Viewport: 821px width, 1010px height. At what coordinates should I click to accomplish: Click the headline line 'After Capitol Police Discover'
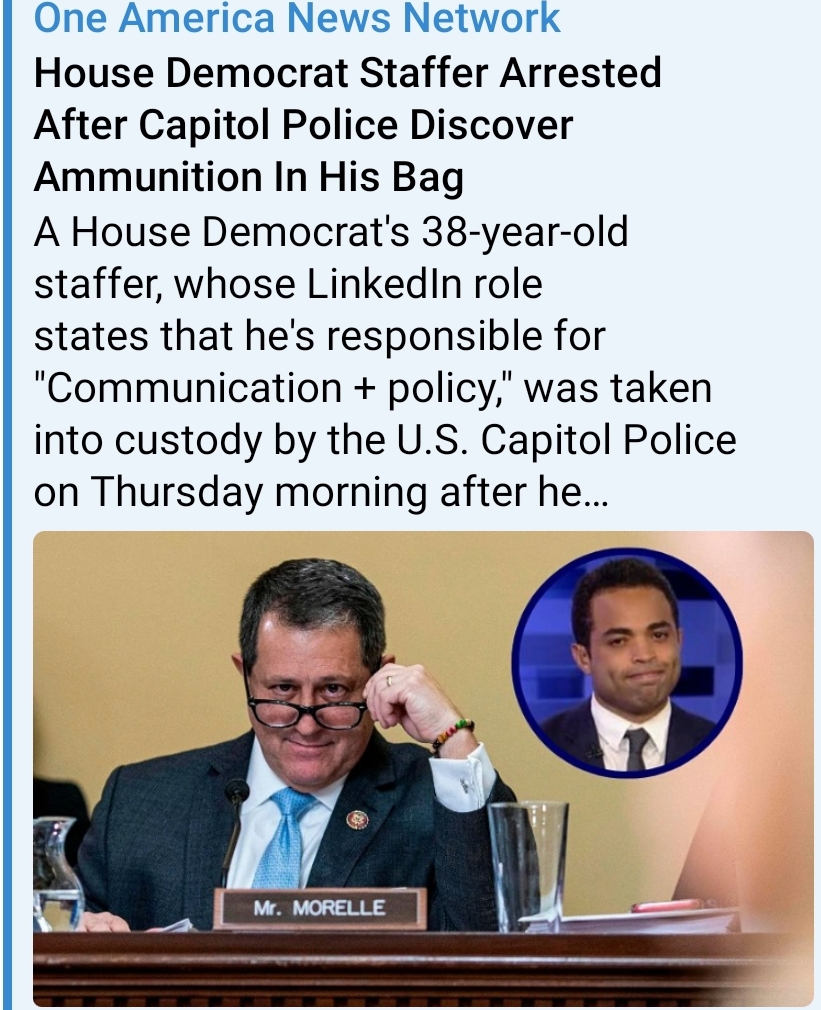[303, 124]
